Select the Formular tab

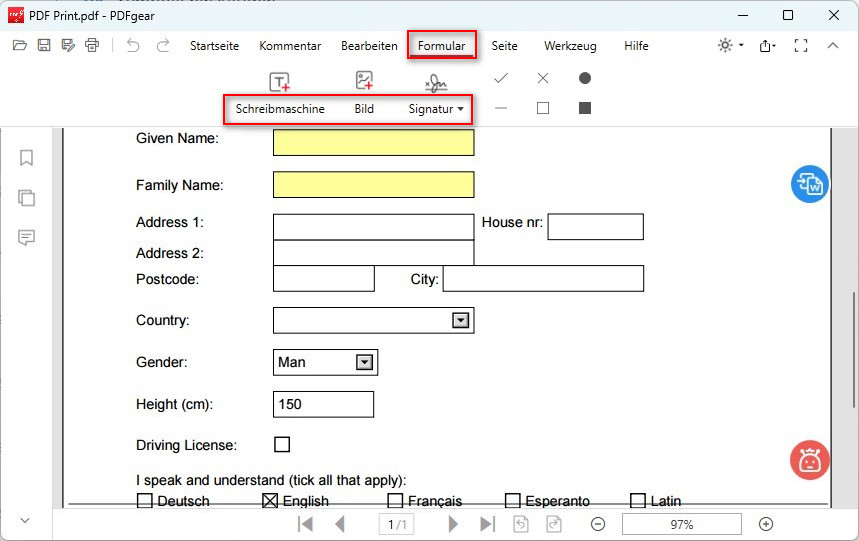442,46
